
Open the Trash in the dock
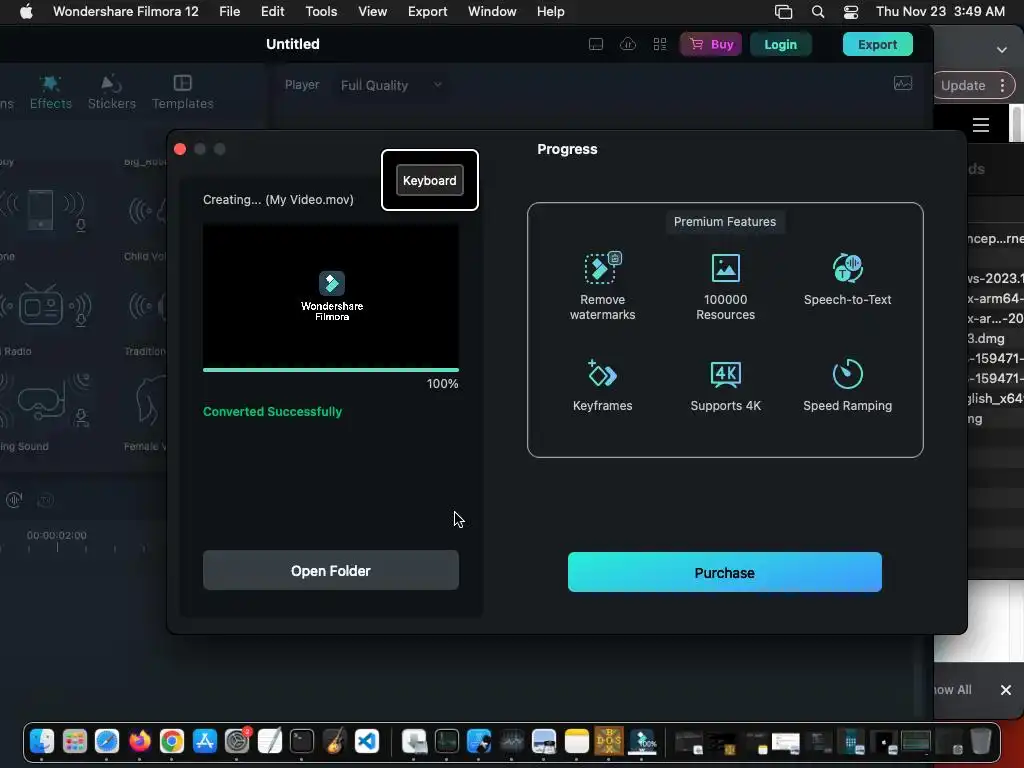[980, 741]
